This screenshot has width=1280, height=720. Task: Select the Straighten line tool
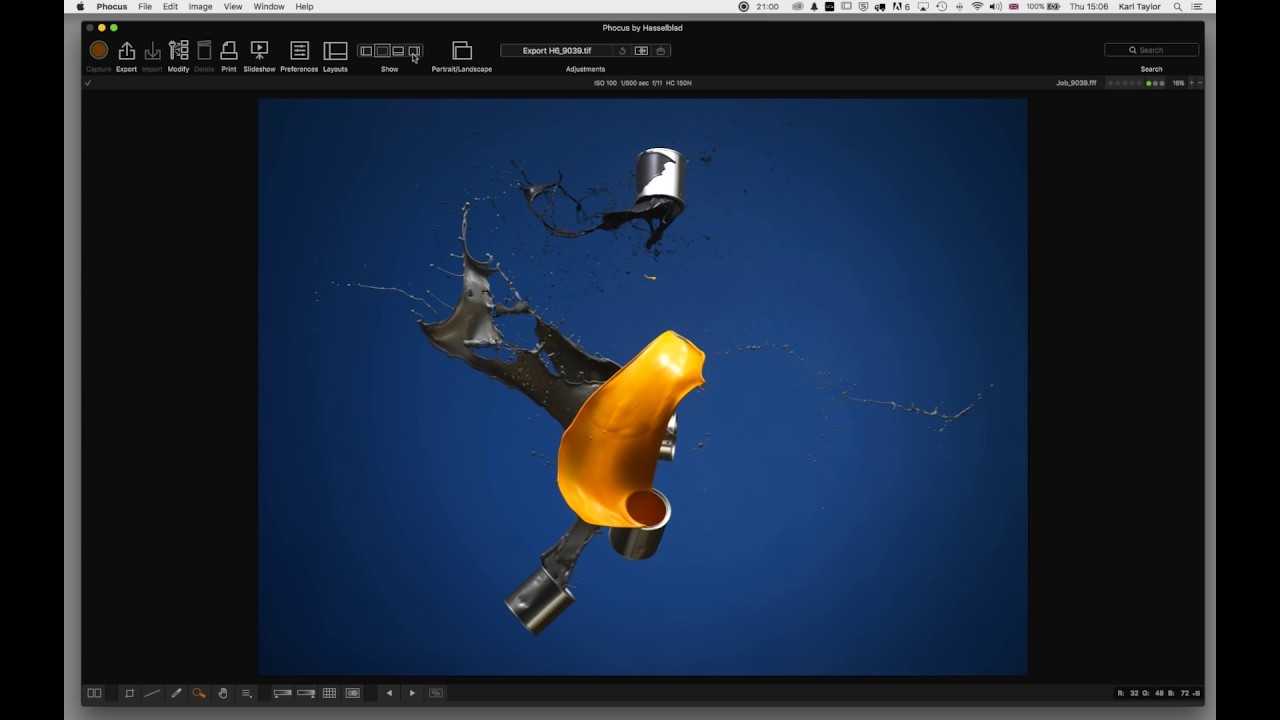coord(152,693)
